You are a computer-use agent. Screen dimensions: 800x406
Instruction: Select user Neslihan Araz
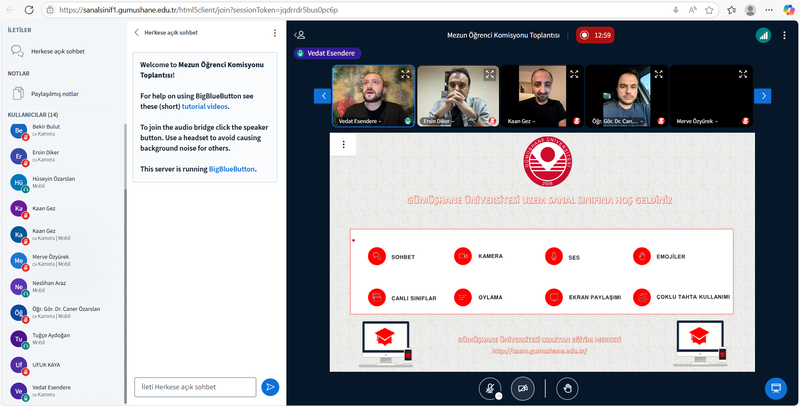pyautogui.click(x=63, y=286)
